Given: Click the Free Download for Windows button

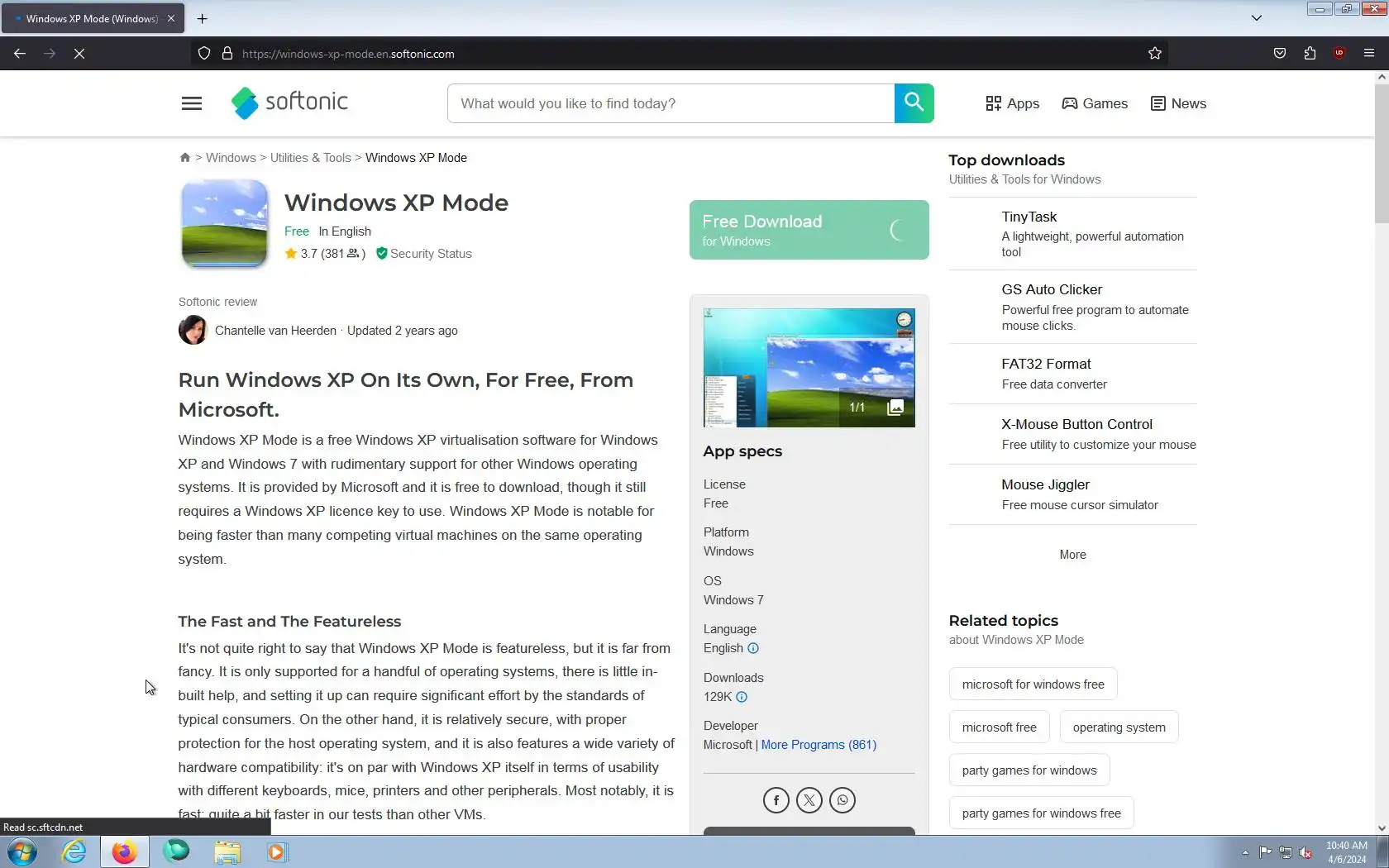Looking at the screenshot, I should [x=809, y=230].
